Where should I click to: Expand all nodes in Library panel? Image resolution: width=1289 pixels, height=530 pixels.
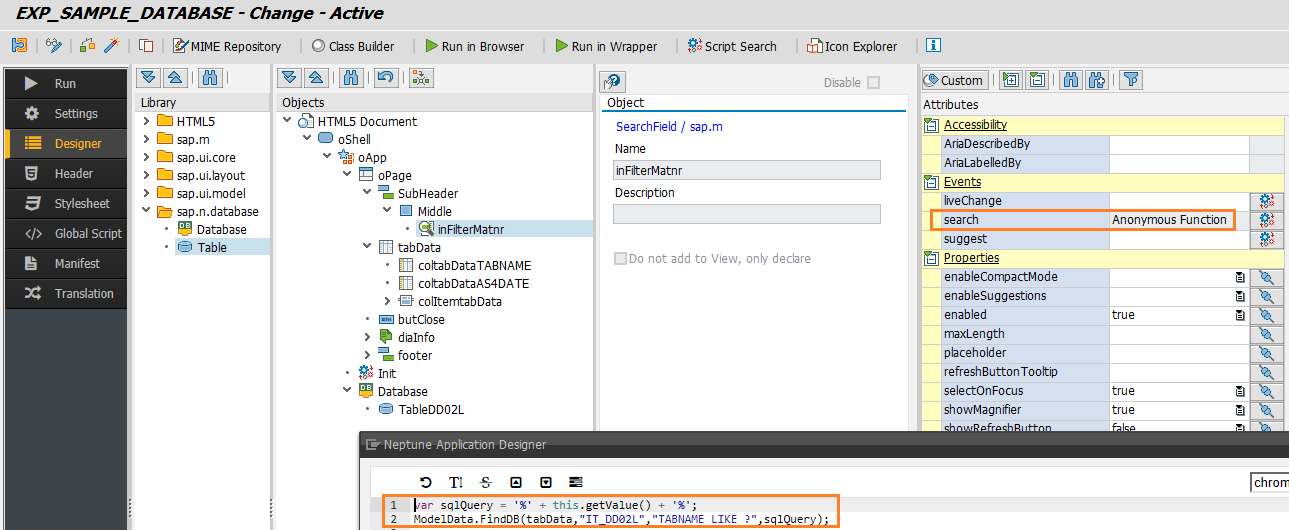[149, 78]
